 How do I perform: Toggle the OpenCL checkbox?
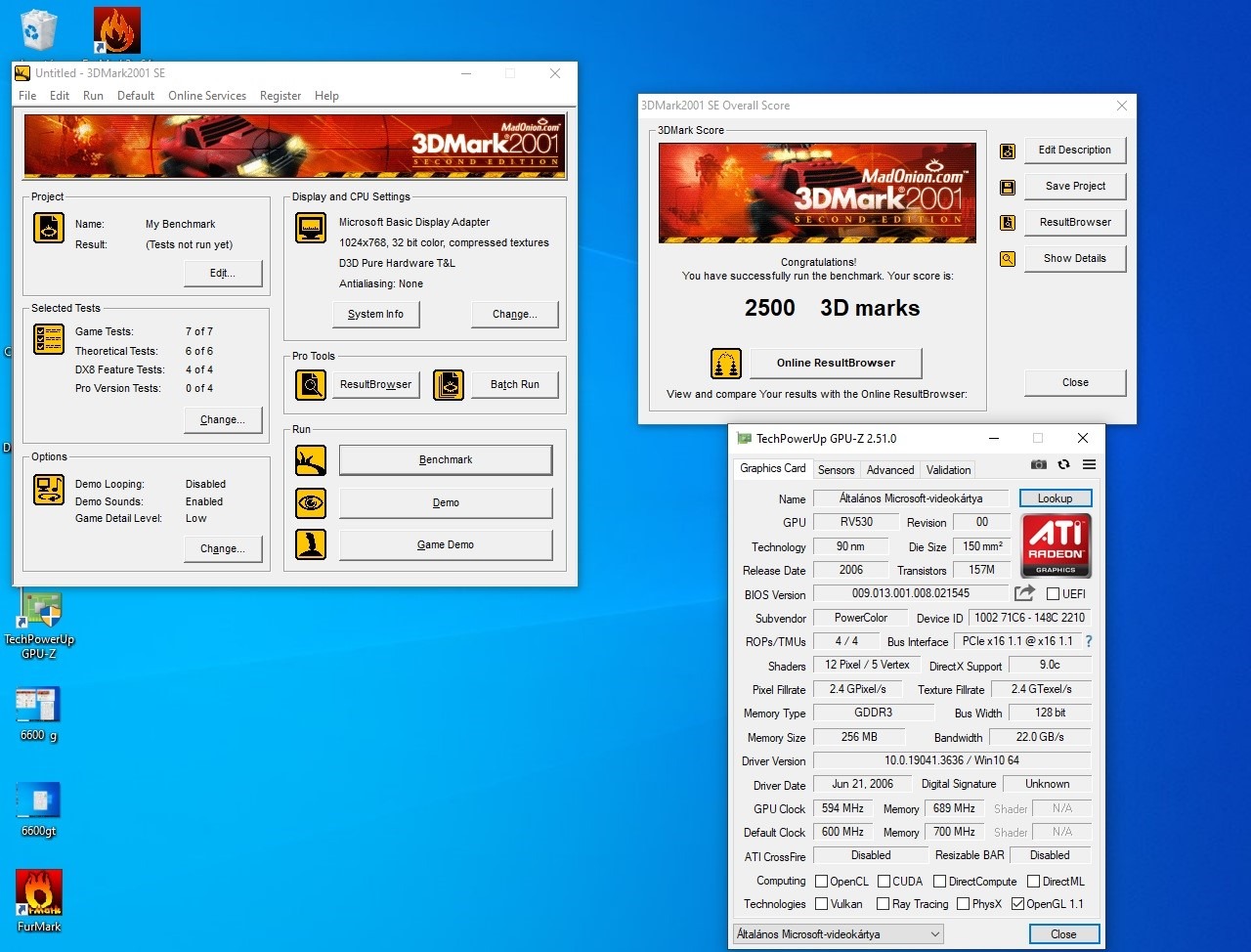click(x=821, y=881)
